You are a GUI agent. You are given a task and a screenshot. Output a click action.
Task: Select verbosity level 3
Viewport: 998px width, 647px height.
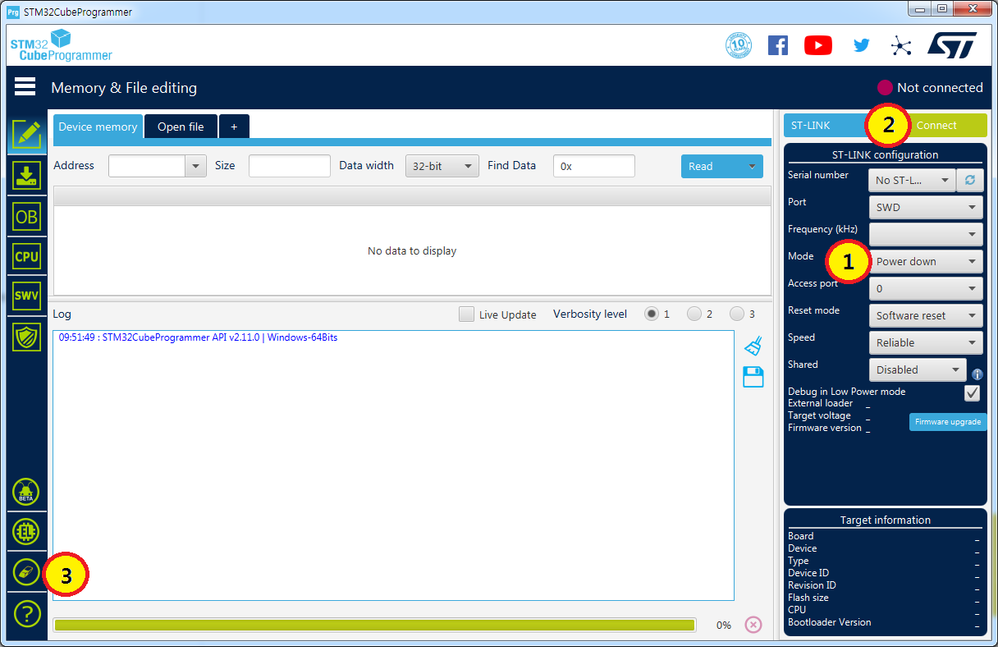coord(736,314)
